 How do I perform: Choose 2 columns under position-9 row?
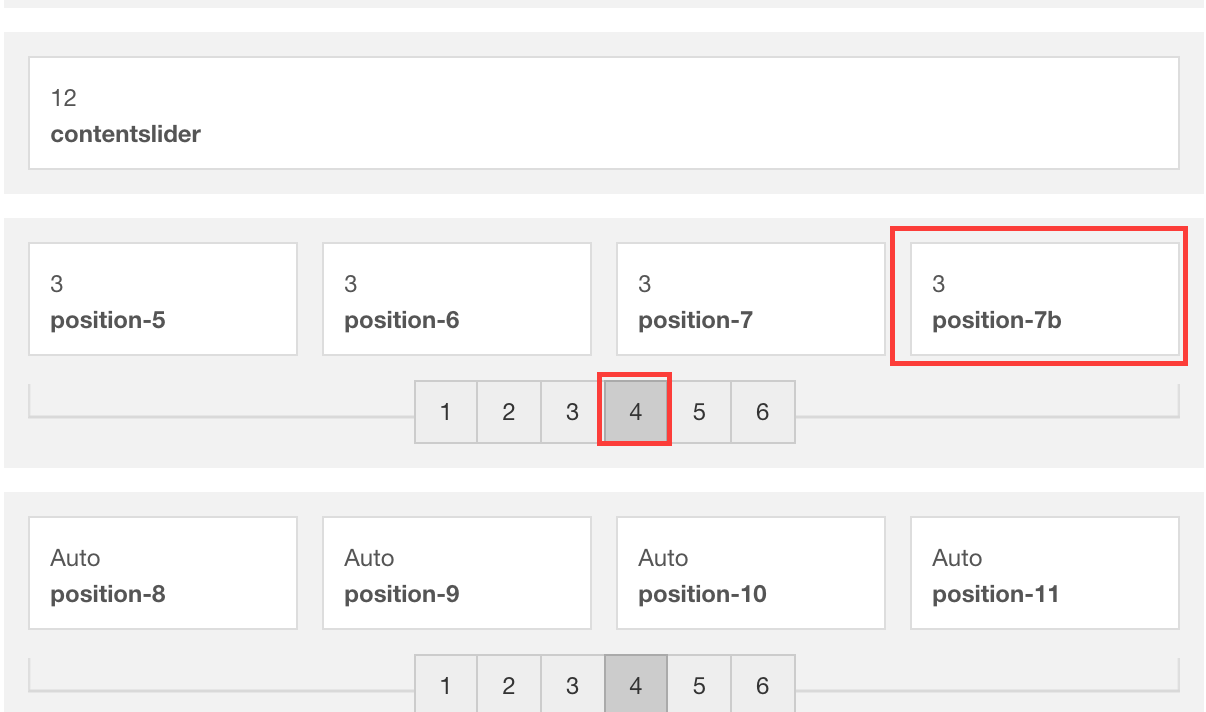(509, 685)
